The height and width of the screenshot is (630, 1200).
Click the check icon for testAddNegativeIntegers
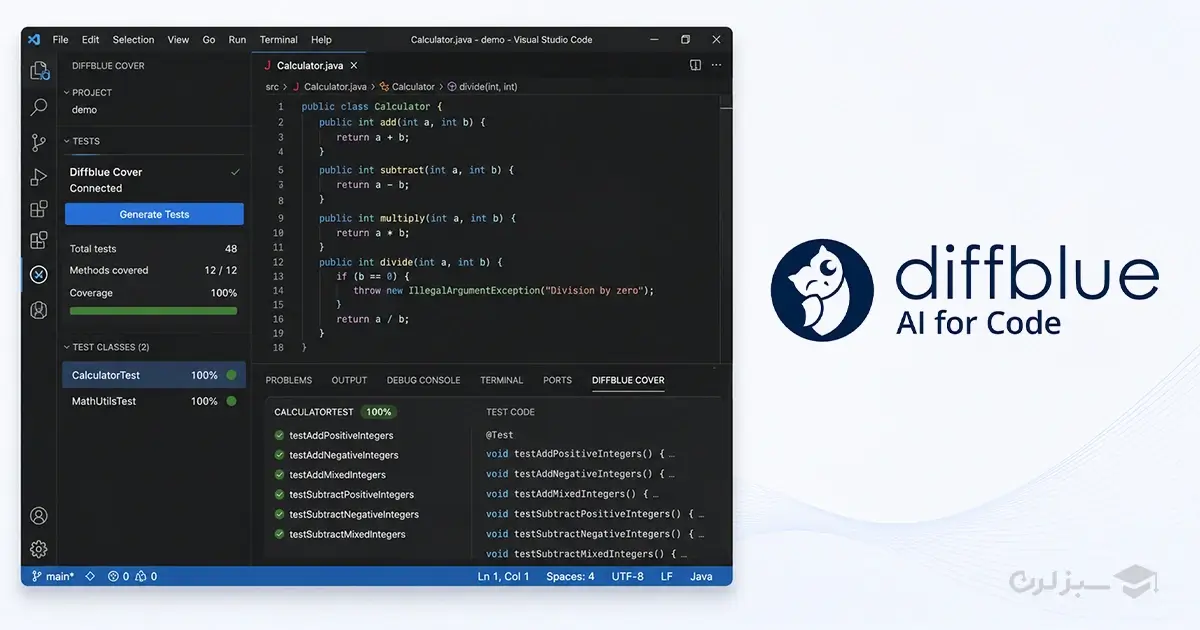(280, 455)
